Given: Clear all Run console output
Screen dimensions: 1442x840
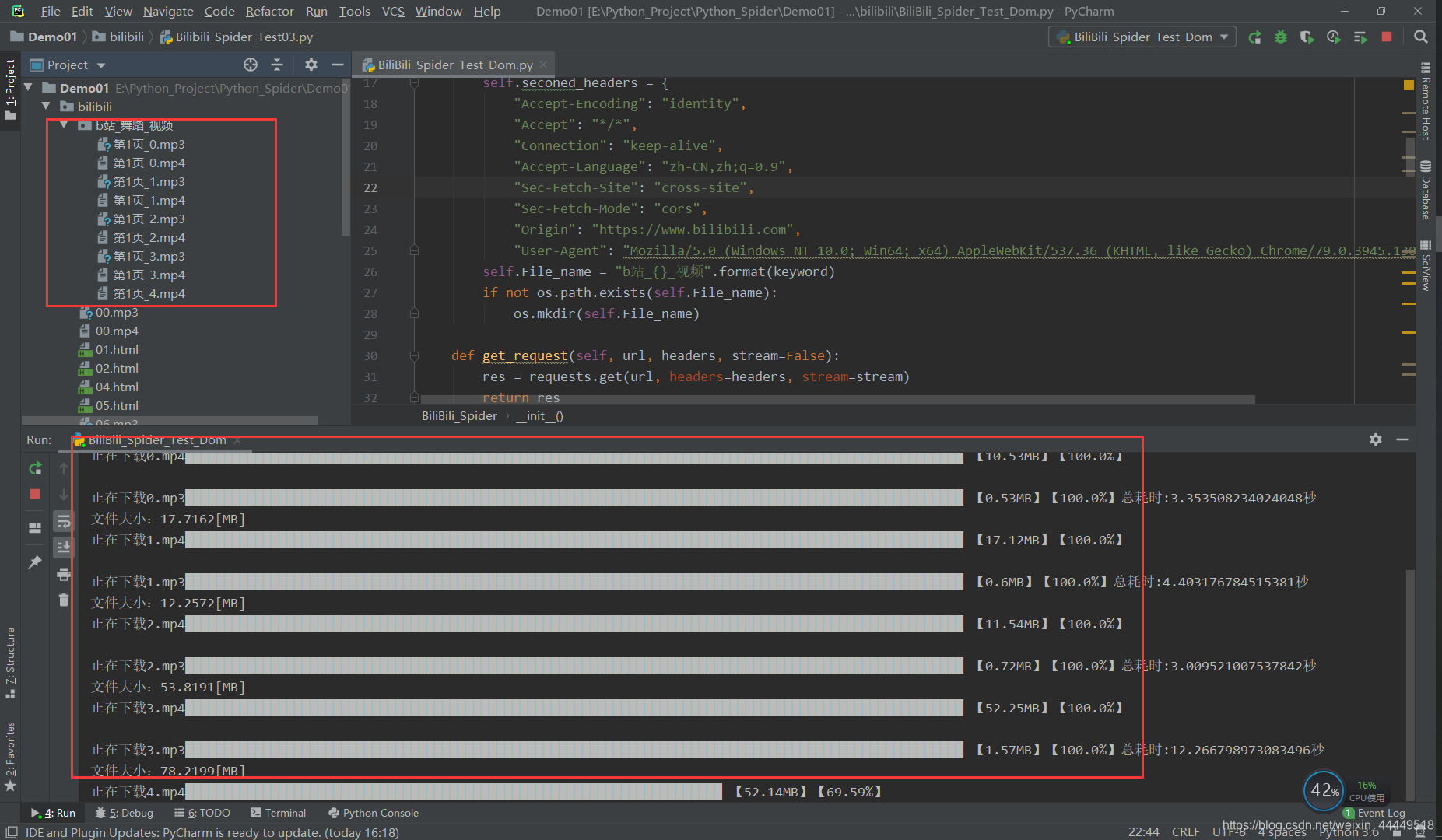Looking at the screenshot, I should point(64,600).
